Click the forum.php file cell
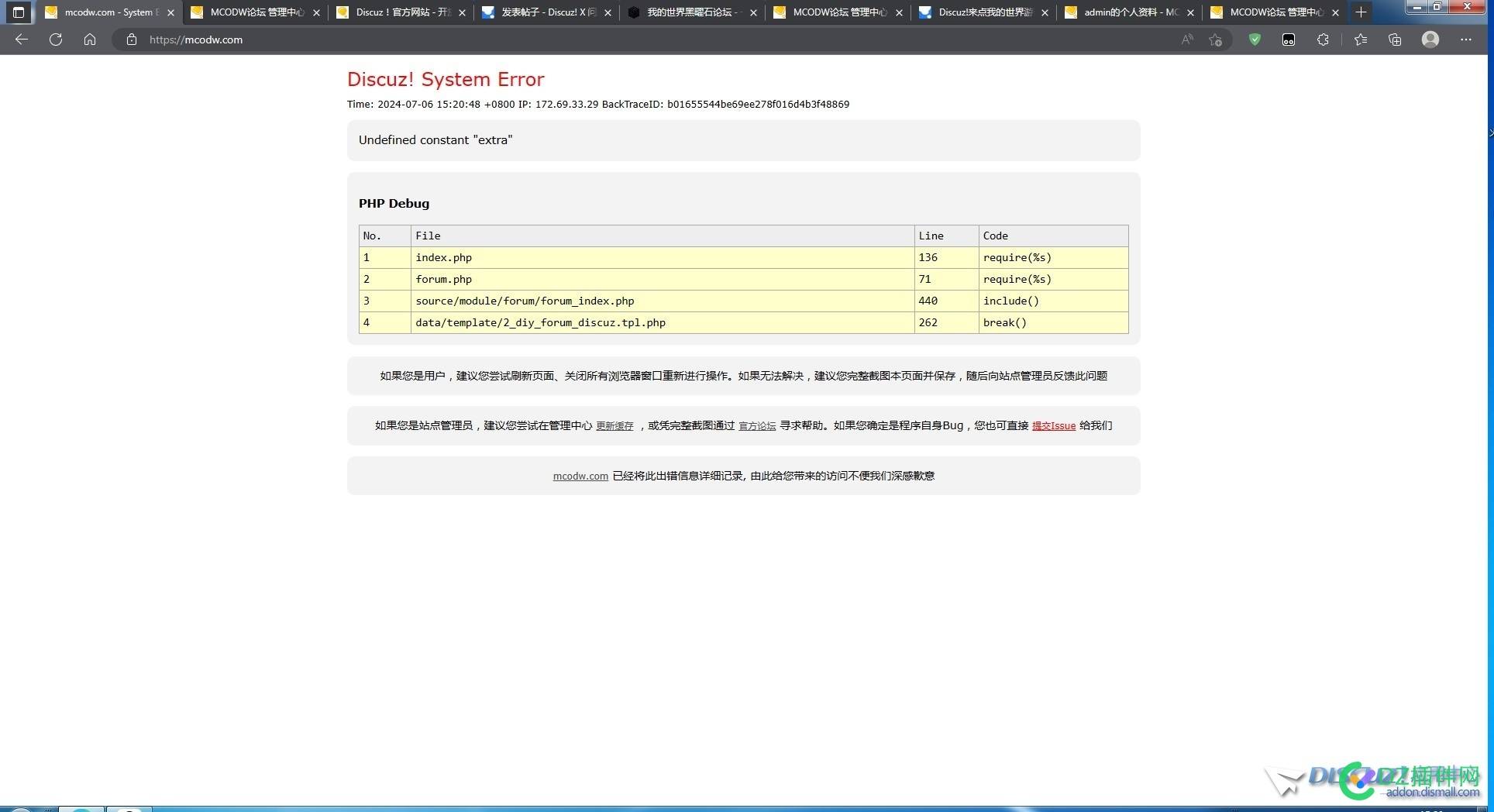 663,280
